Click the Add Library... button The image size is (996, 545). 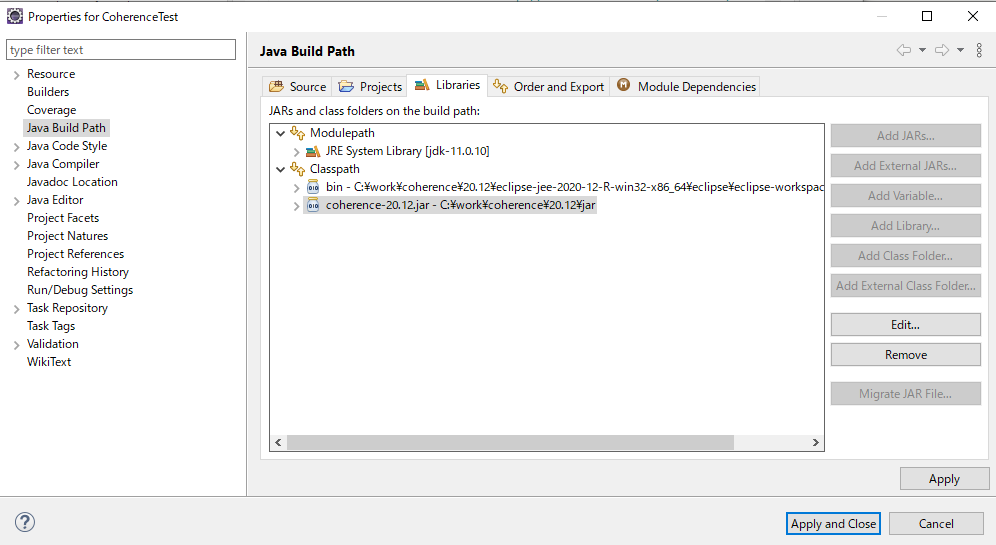point(905,225)
